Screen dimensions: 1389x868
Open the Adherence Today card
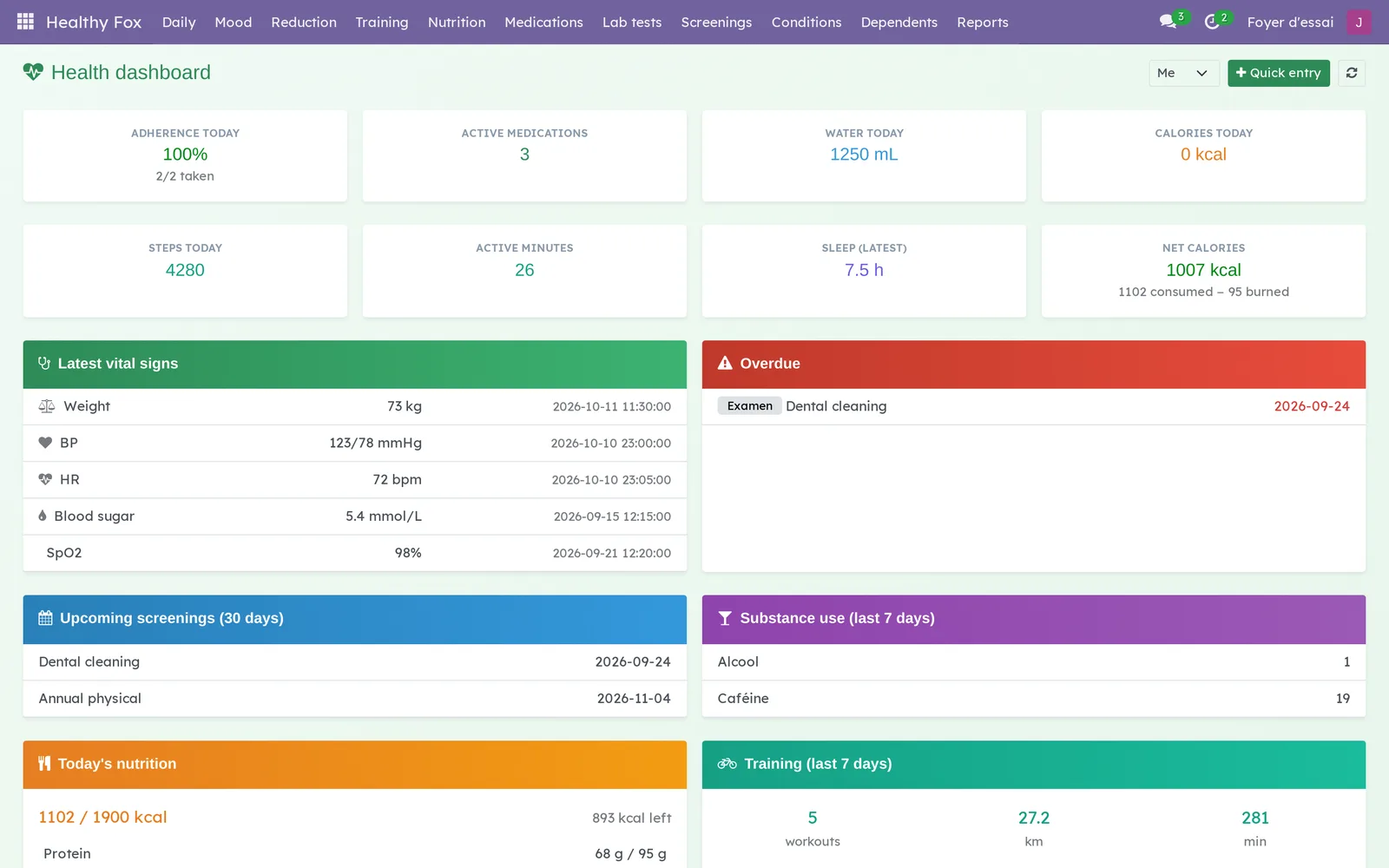click(x=185, y=155)
